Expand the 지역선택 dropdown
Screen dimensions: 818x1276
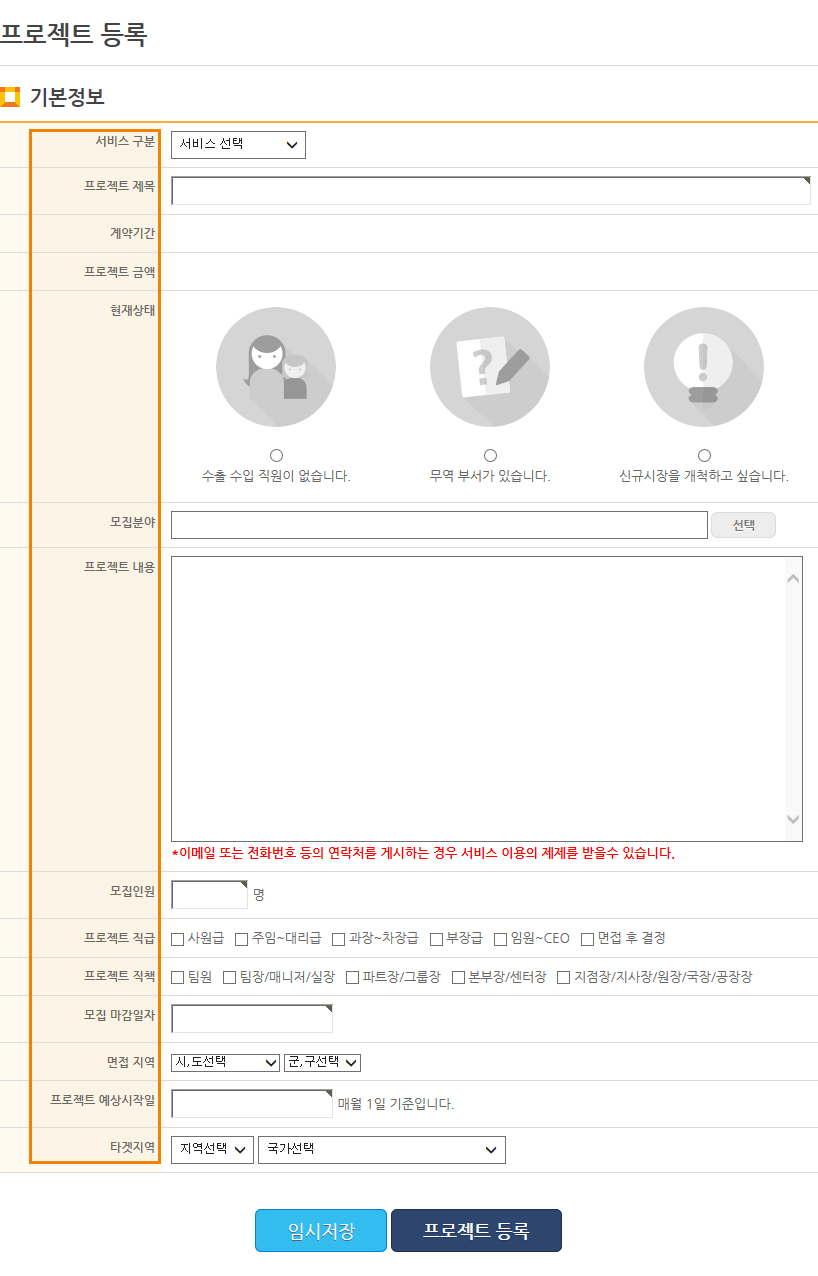212,1150
